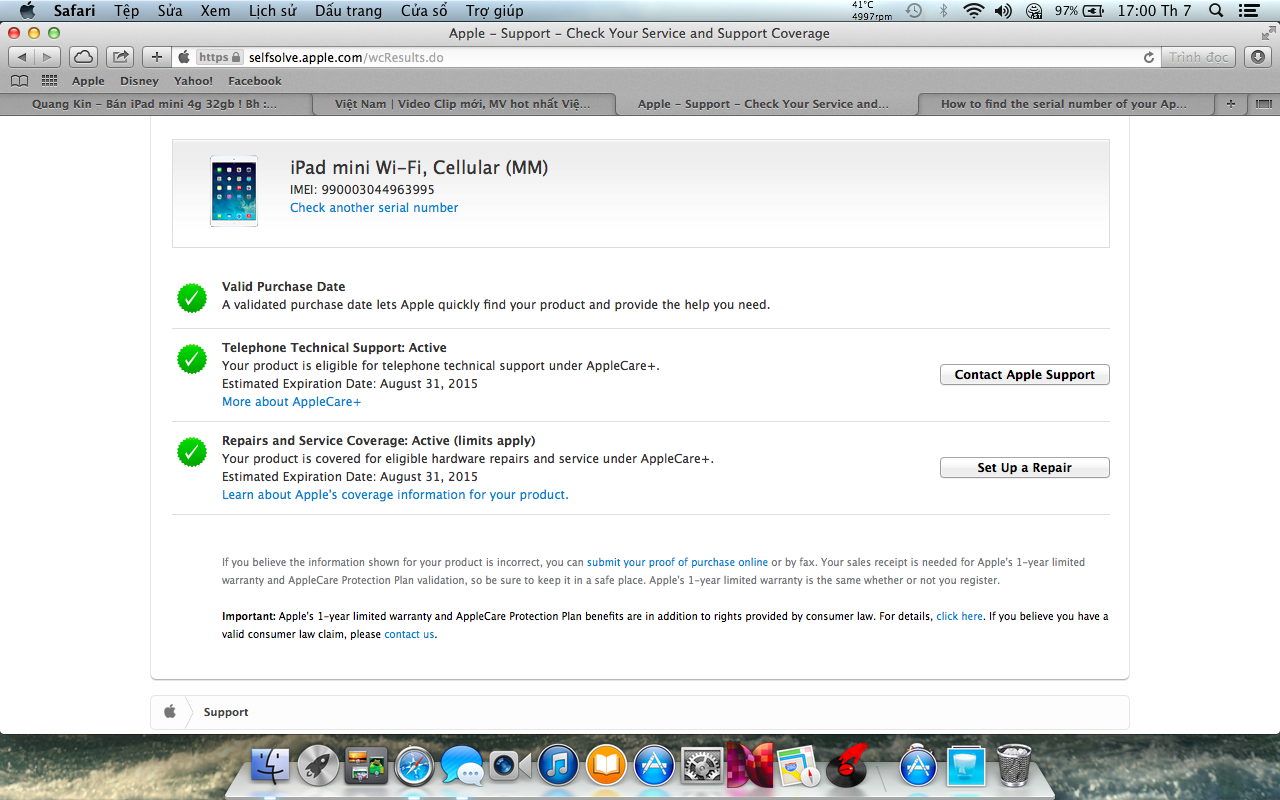Screen dimensions: 1280x800
Task: Show bookmarks with the open book icon
Action: point(19,81)
